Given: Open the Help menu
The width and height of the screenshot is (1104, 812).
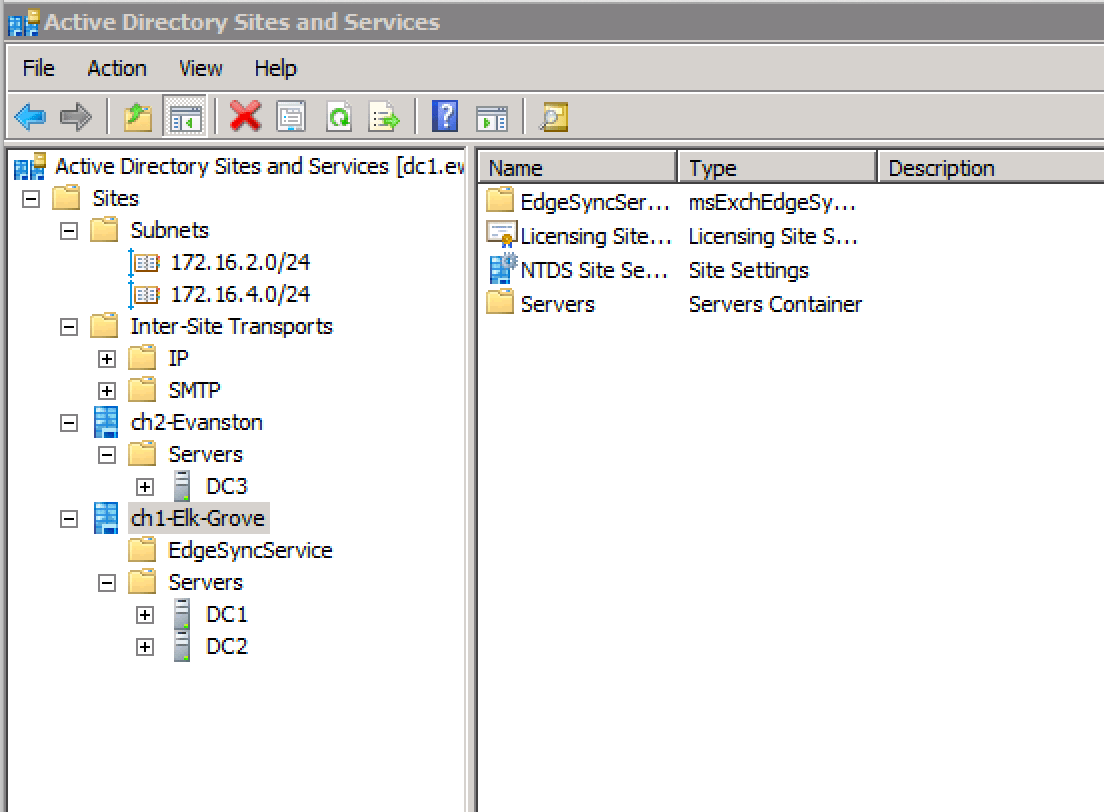Looking at the screenshot, I should (275, 68).
